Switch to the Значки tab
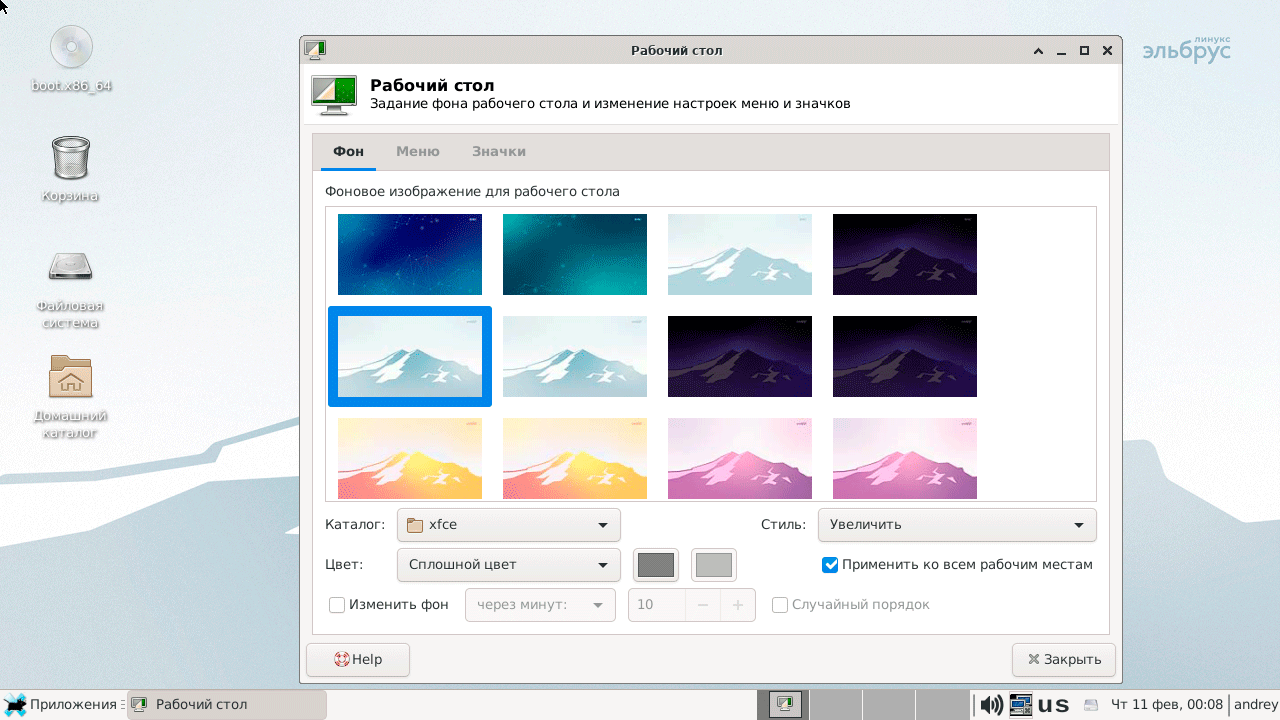The image size is (1280, 720). click(x=498, y=152)
